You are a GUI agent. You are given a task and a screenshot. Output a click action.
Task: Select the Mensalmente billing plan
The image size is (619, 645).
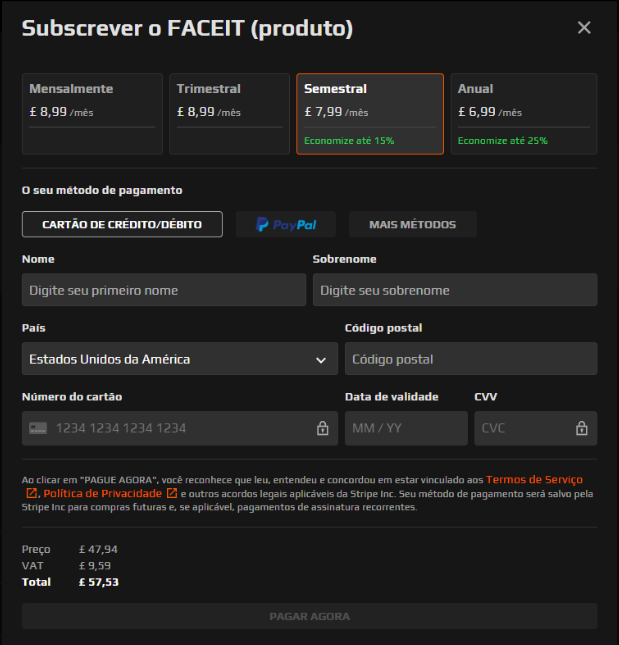92,114
